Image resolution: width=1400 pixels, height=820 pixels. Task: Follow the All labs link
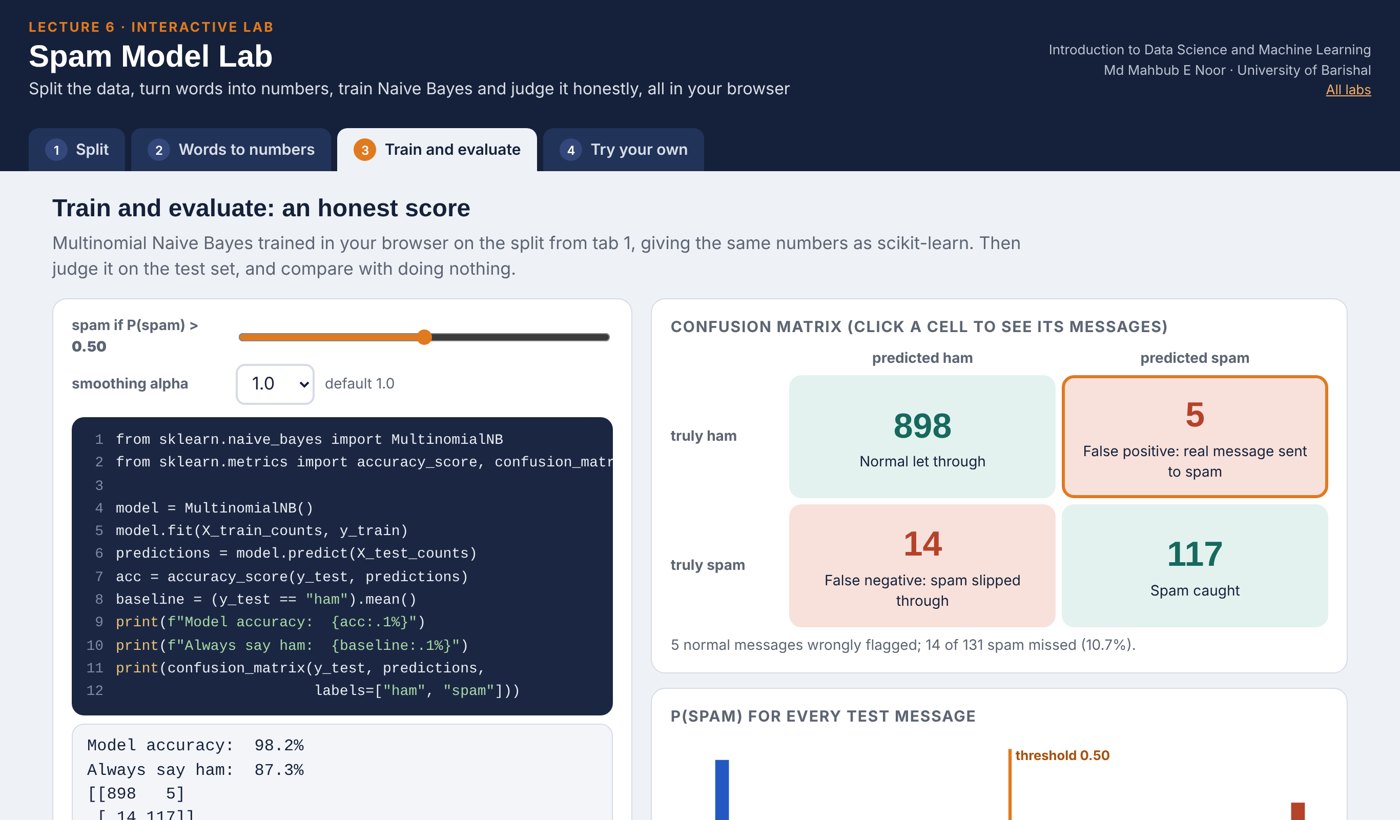click(1348, 90)
